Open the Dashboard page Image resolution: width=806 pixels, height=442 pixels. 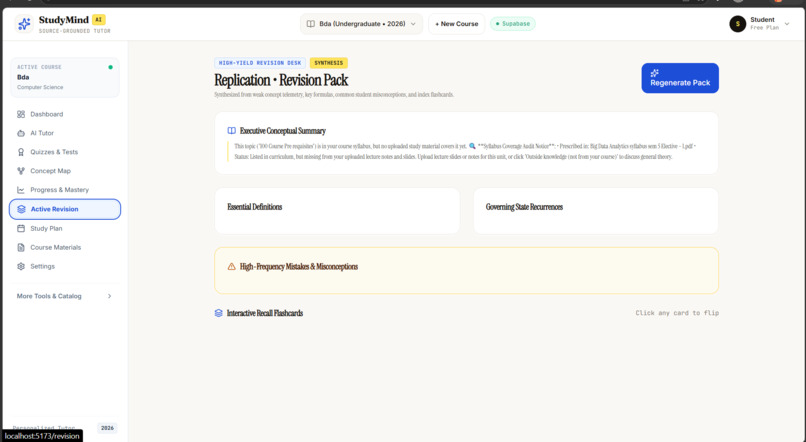pos(64,114)
